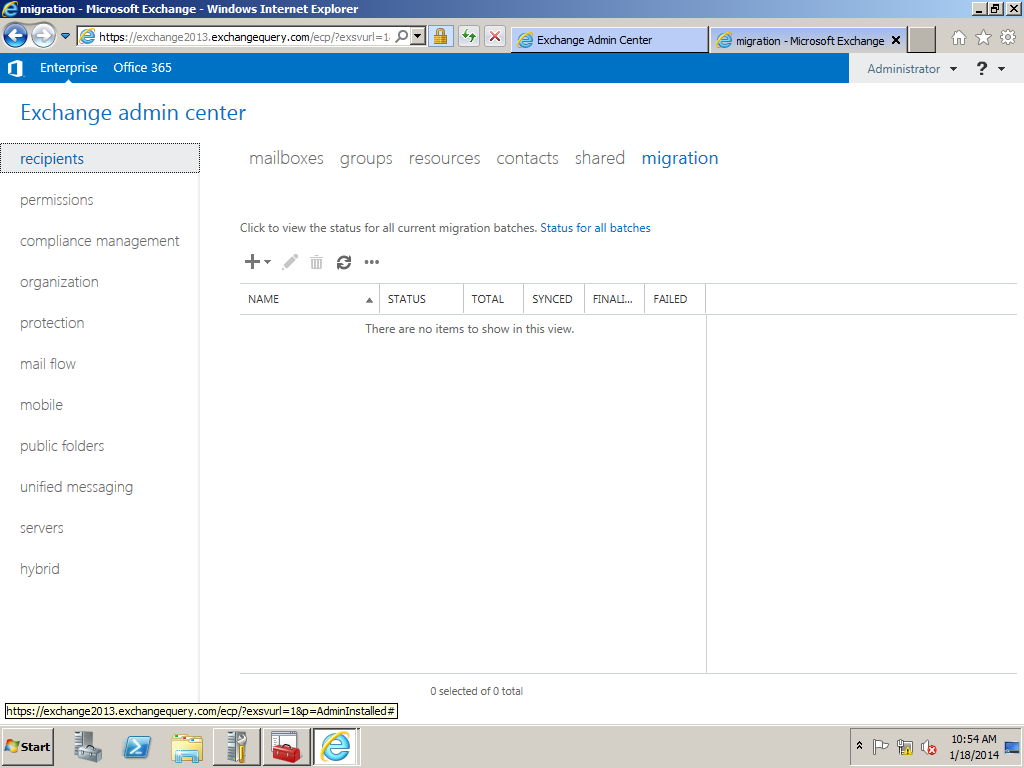This screenshot has width=1024, height=768.
Task: Select mail flow in the left navigation
Action: pyautogui.click(x=48, y=364)
